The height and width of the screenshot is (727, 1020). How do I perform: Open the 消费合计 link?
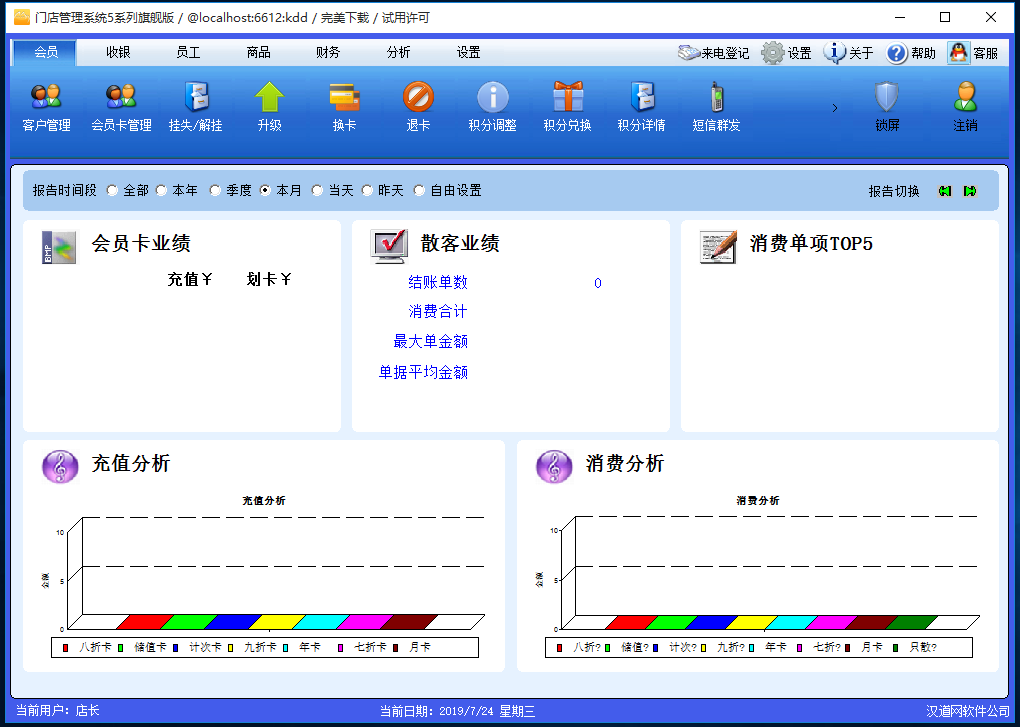[438, 312]
